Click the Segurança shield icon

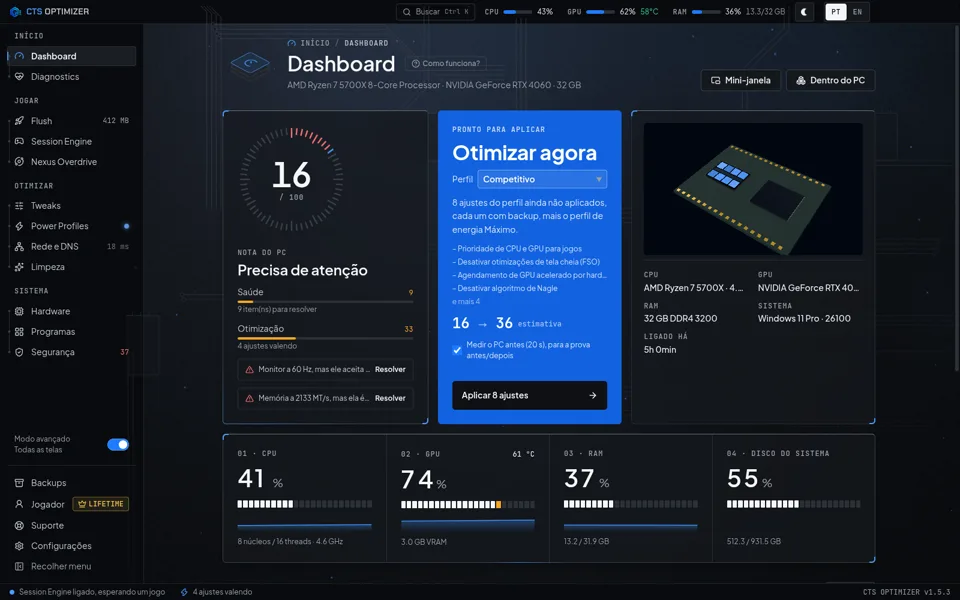pos(19,352)
